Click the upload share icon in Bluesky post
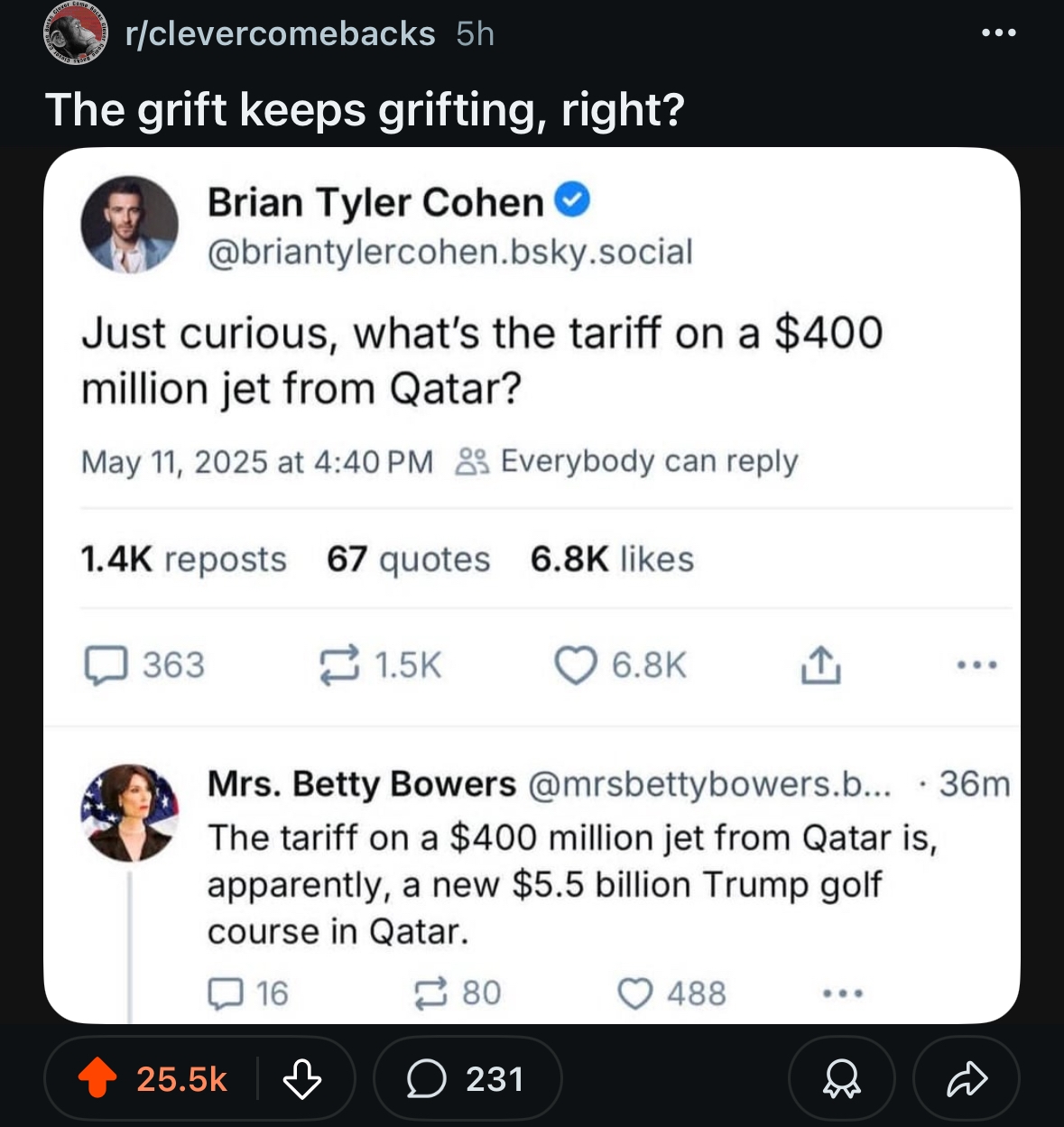The image size is (1064, 1127). (820, 666)
